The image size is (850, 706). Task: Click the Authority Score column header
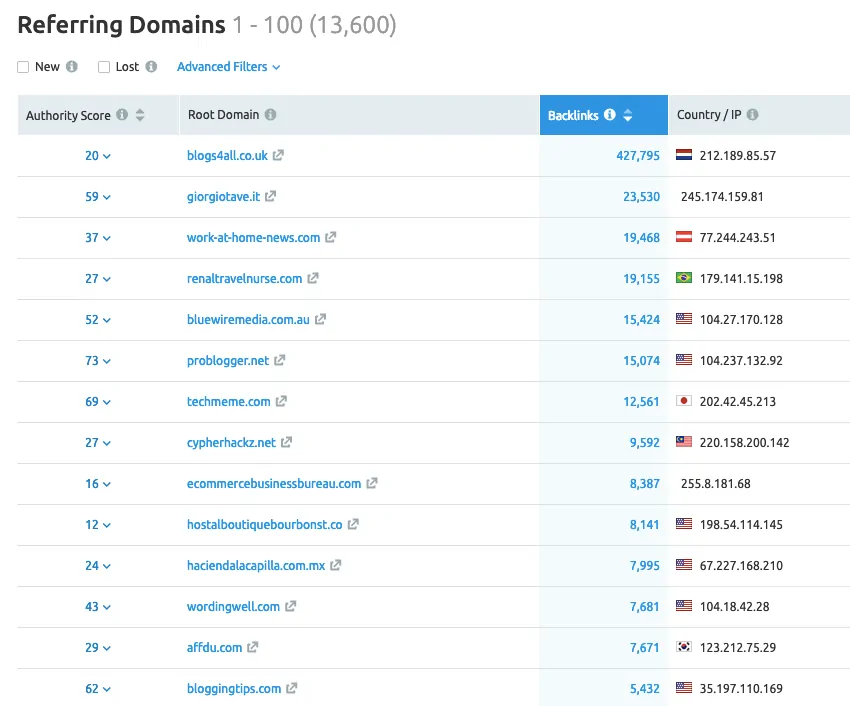pos(98,115)
